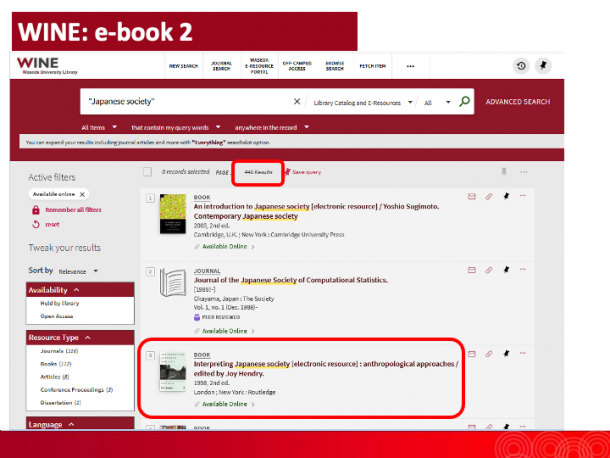This screenshot has width=610, height=458.
Task: Pin the Computational Statistics journal record
Action: pos(506,270)
